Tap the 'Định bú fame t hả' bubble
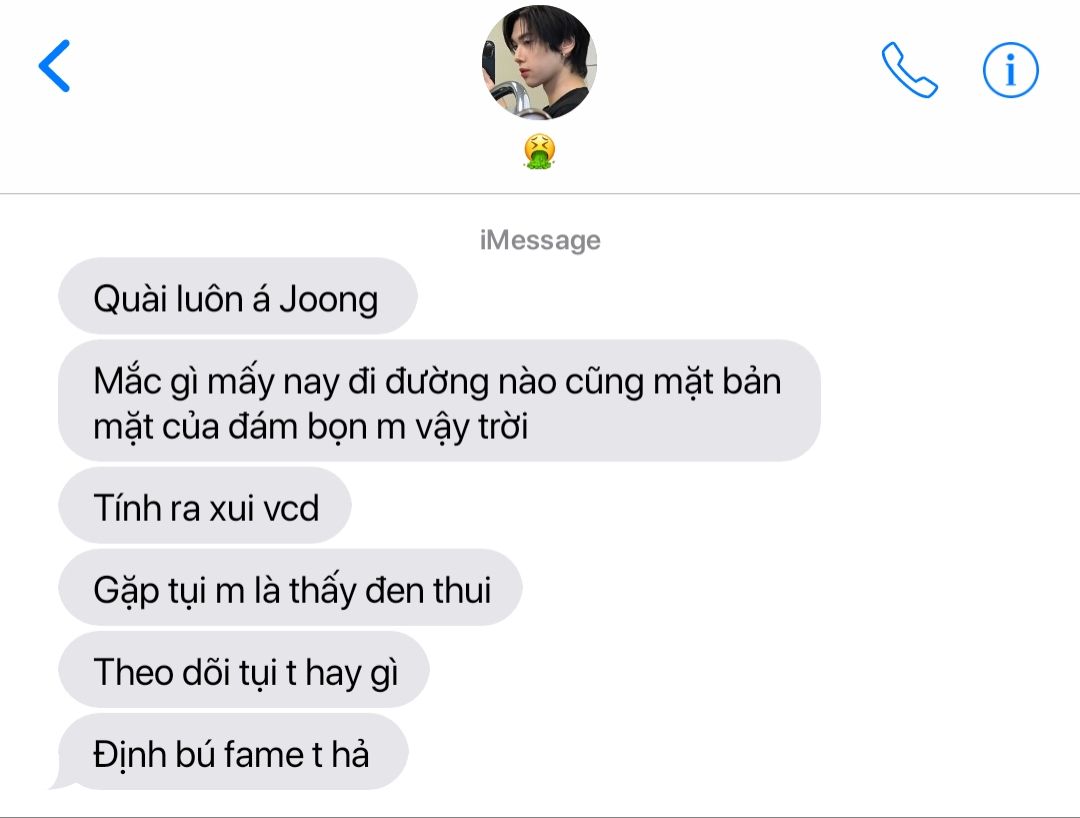The width and height of the screenshot is (1080, 818). point(233,751)
